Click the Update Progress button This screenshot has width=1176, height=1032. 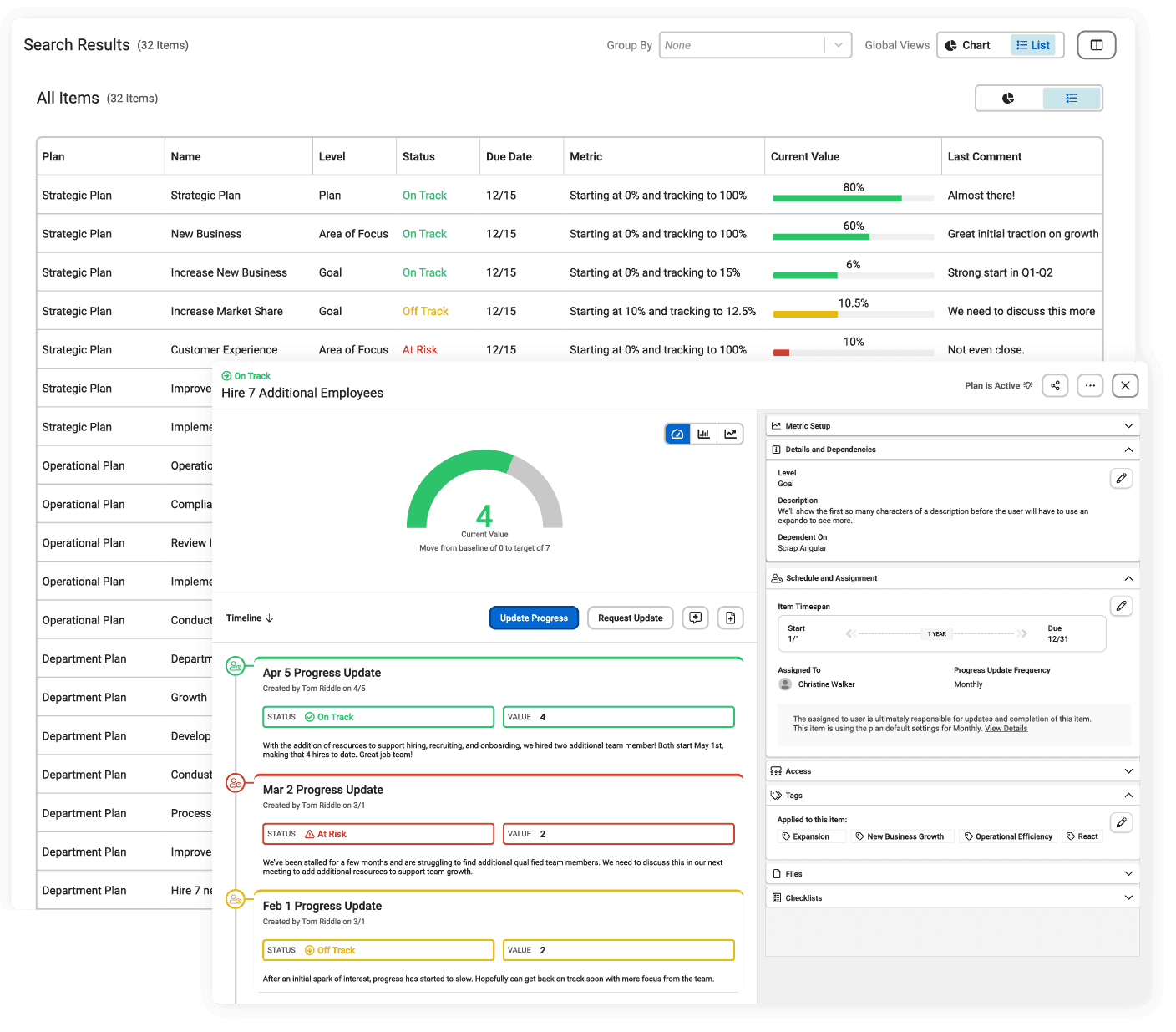534,618
